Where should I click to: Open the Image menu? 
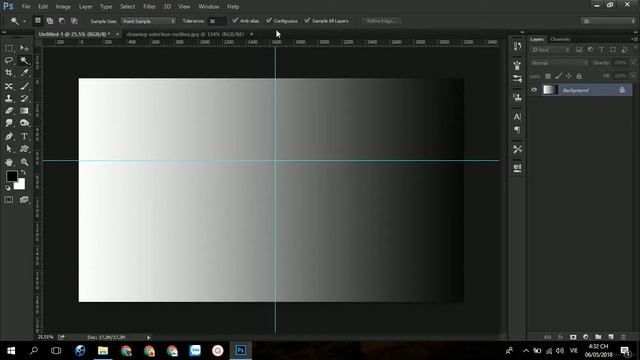coord(63,7)
